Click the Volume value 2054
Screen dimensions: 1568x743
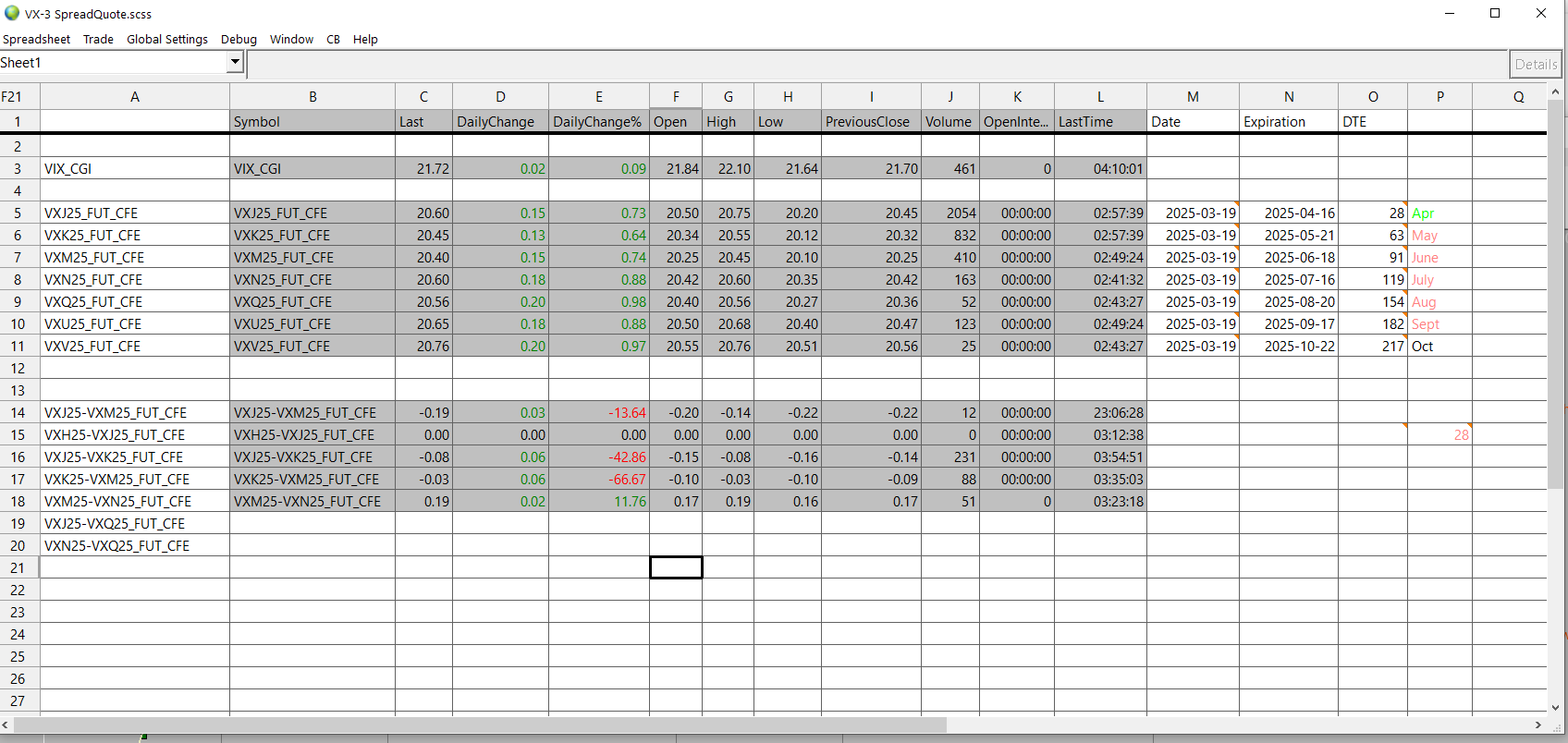[x=950, y=213]
